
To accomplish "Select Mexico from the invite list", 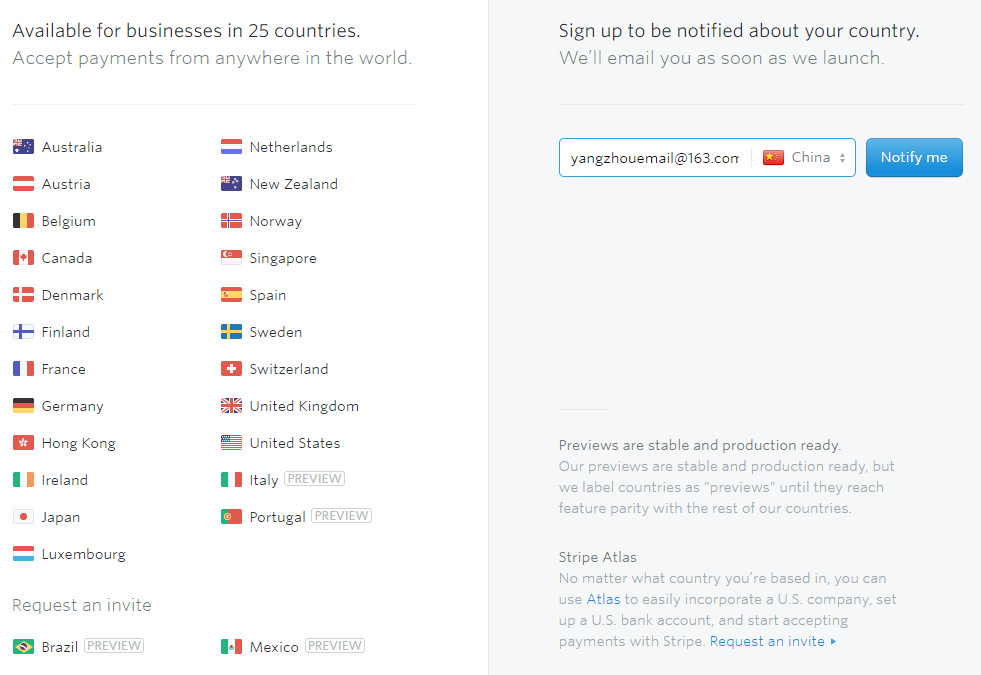I will point(274,647).
